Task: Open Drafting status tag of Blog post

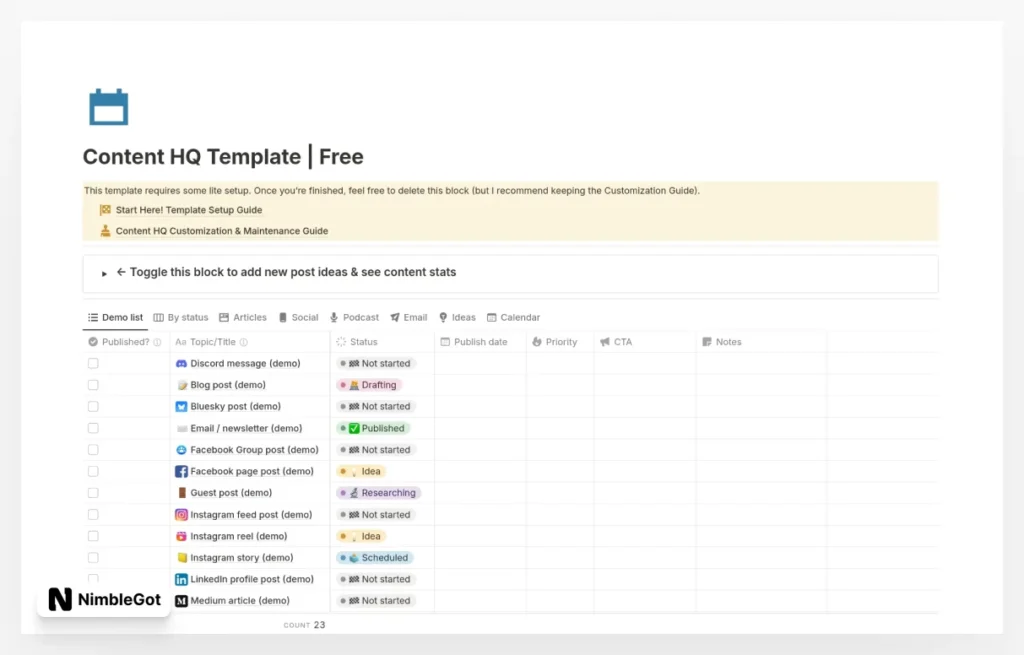Action: pos(369,385)
